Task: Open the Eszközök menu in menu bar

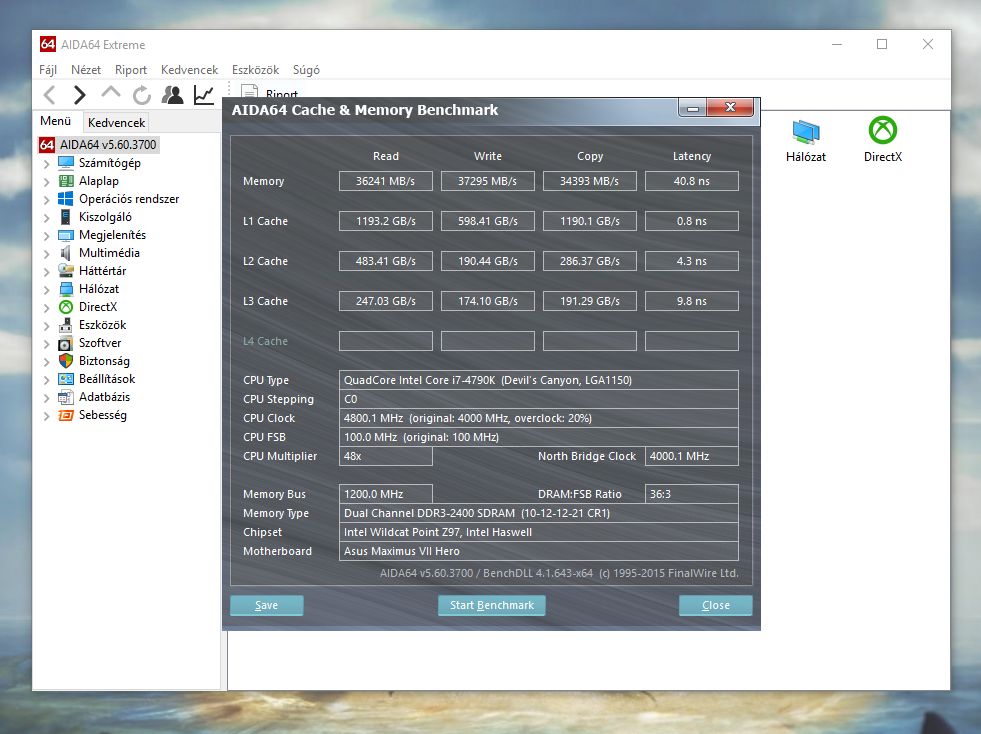Action: [x=255, y=70]
